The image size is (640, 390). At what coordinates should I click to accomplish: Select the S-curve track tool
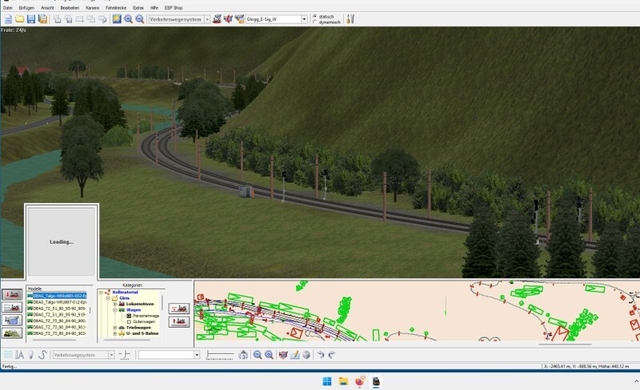pyautogui.click(x=42, y=355)
